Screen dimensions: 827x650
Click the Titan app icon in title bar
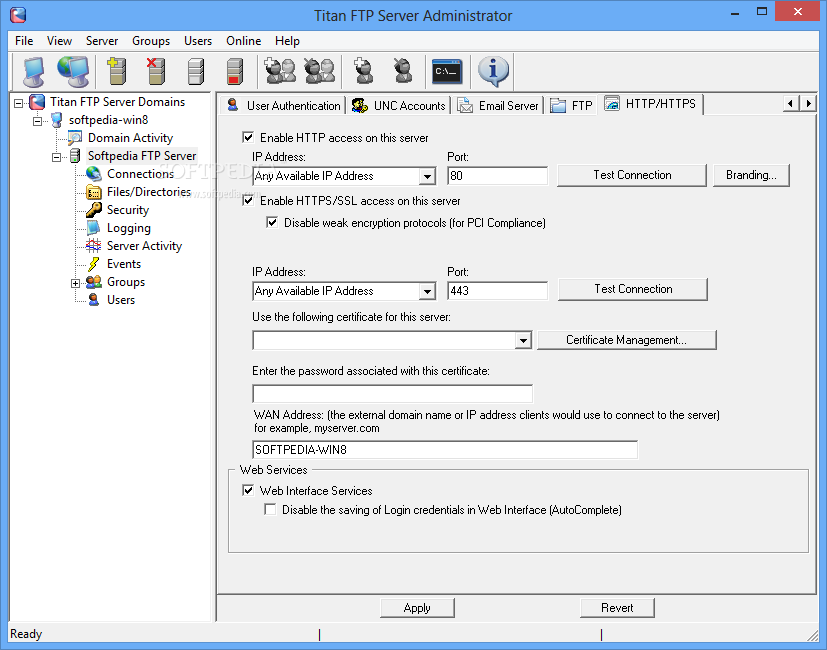point(18,15)
